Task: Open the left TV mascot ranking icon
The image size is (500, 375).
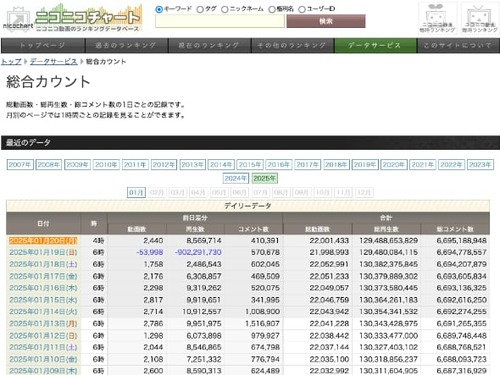Action: coord(437,18)
